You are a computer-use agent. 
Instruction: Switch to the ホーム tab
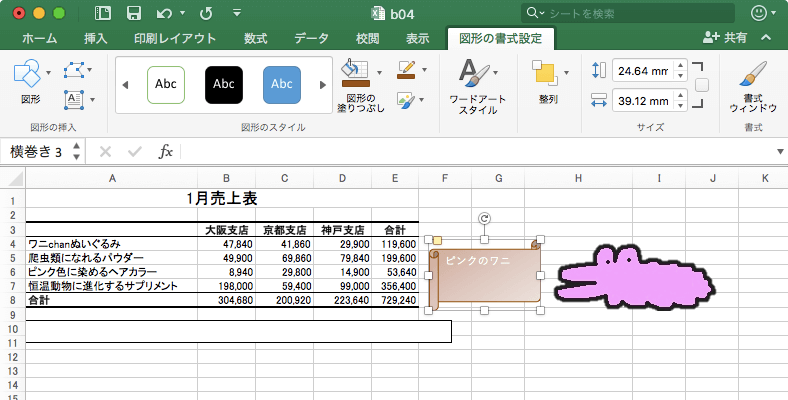coord(40,38)
